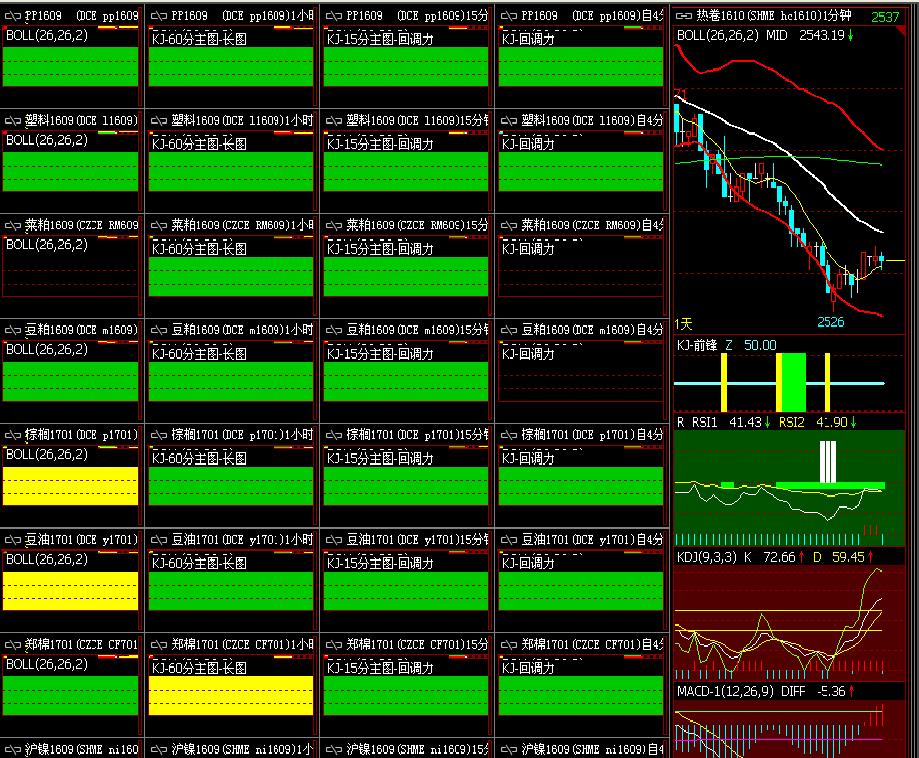919x758 pixels.
Task: Click link icon of 豆粕1609 自4分 panel
Action: point(509,330)
